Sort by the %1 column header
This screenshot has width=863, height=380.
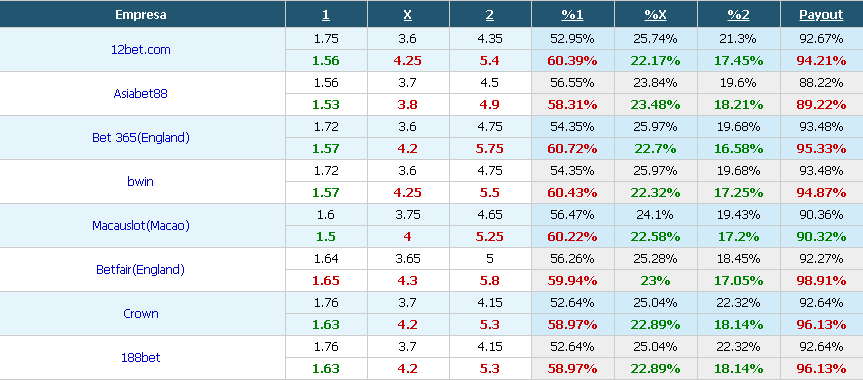pos(572,15)
